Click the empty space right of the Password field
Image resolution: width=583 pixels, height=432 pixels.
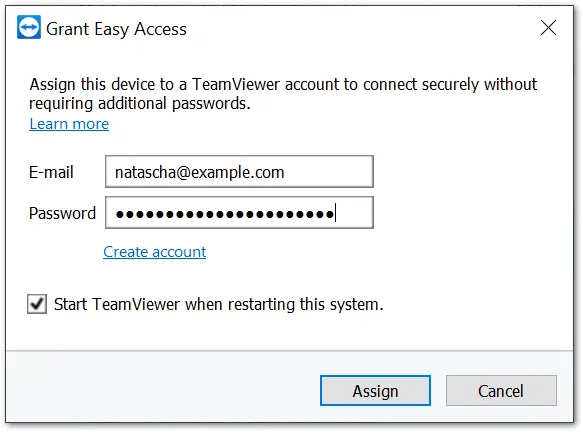(x=472, y=213)
